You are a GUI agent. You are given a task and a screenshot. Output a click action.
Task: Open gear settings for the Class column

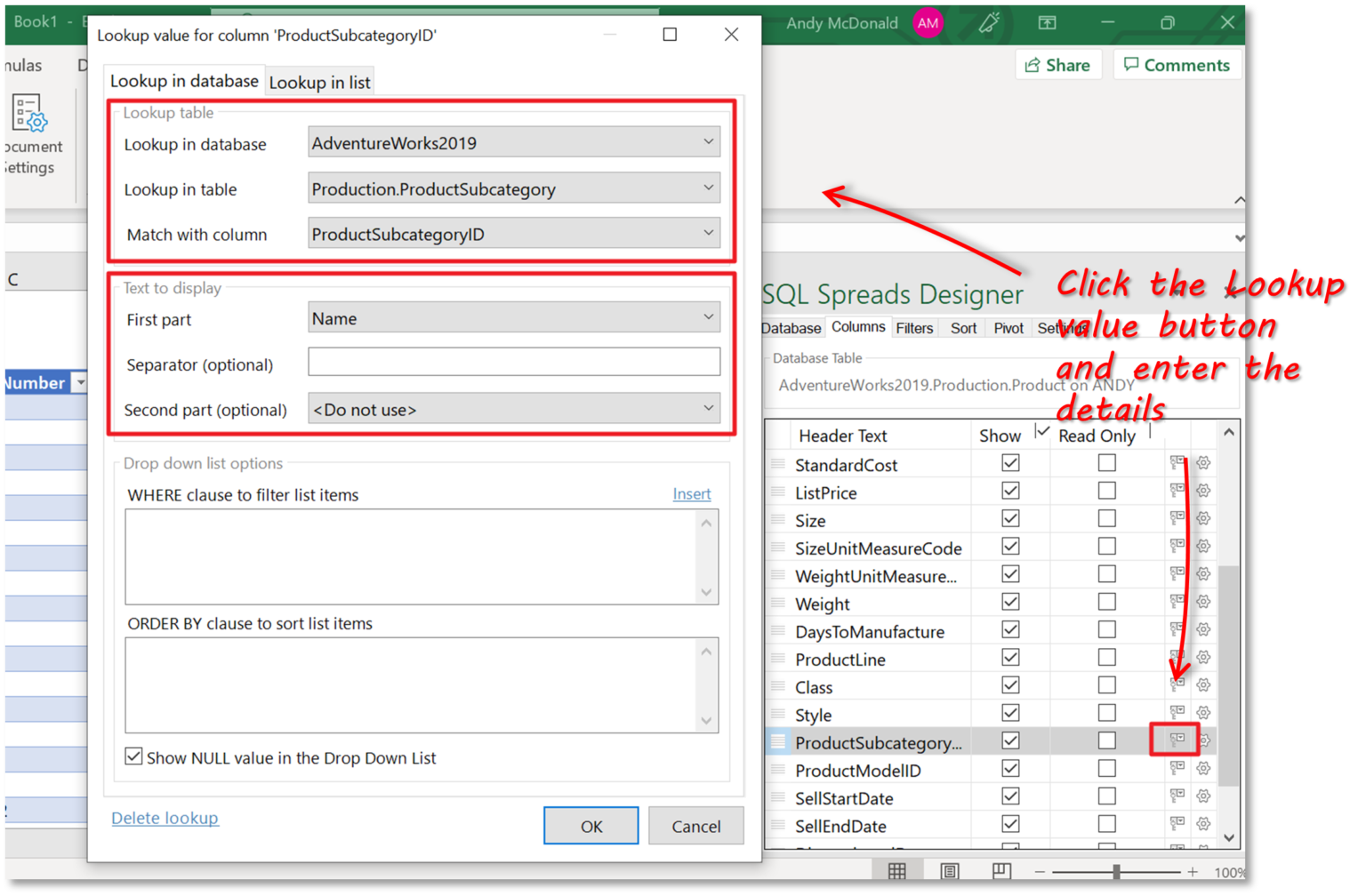[x=1206, y=685]
